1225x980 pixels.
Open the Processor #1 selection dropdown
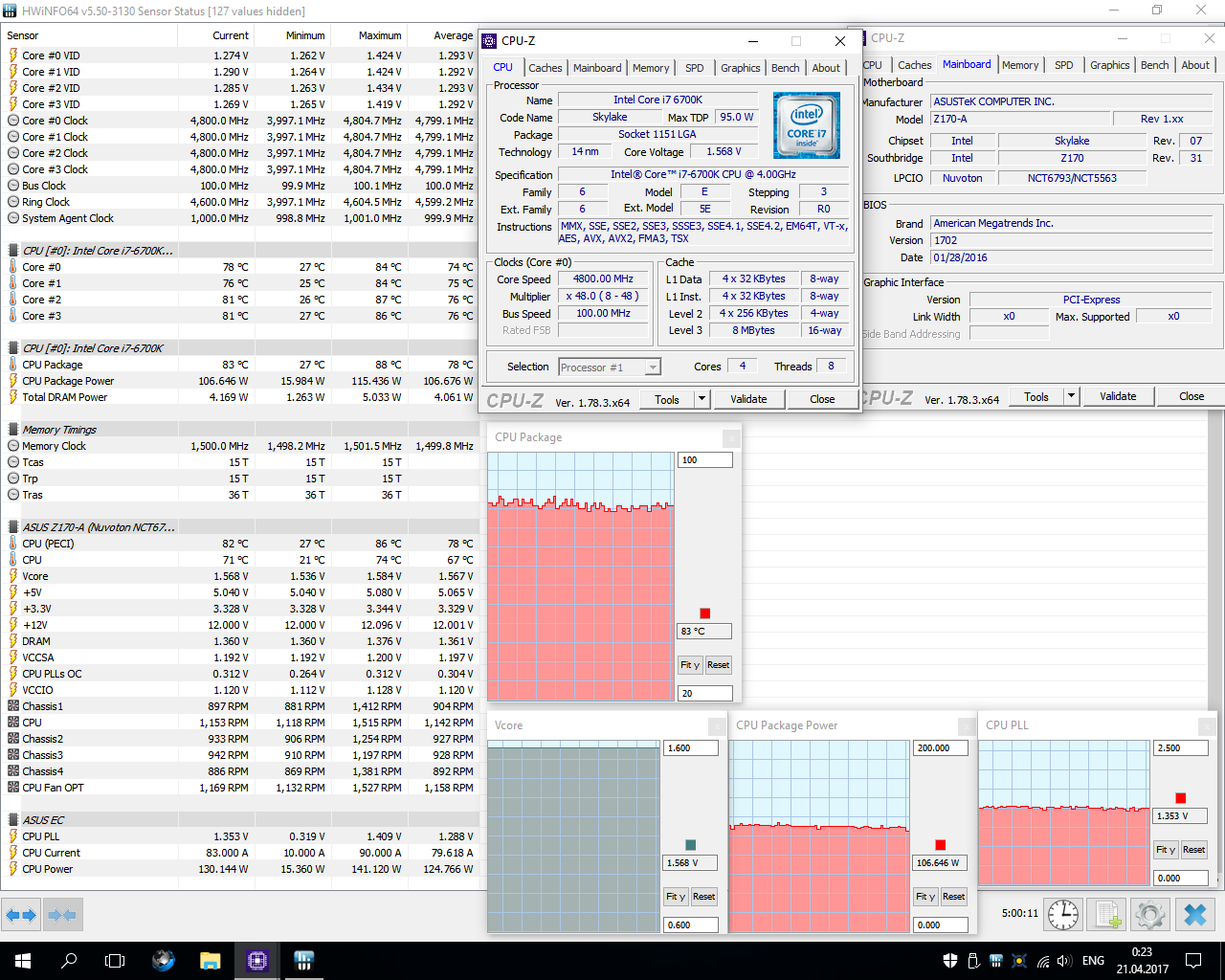[x=610, y=367]
